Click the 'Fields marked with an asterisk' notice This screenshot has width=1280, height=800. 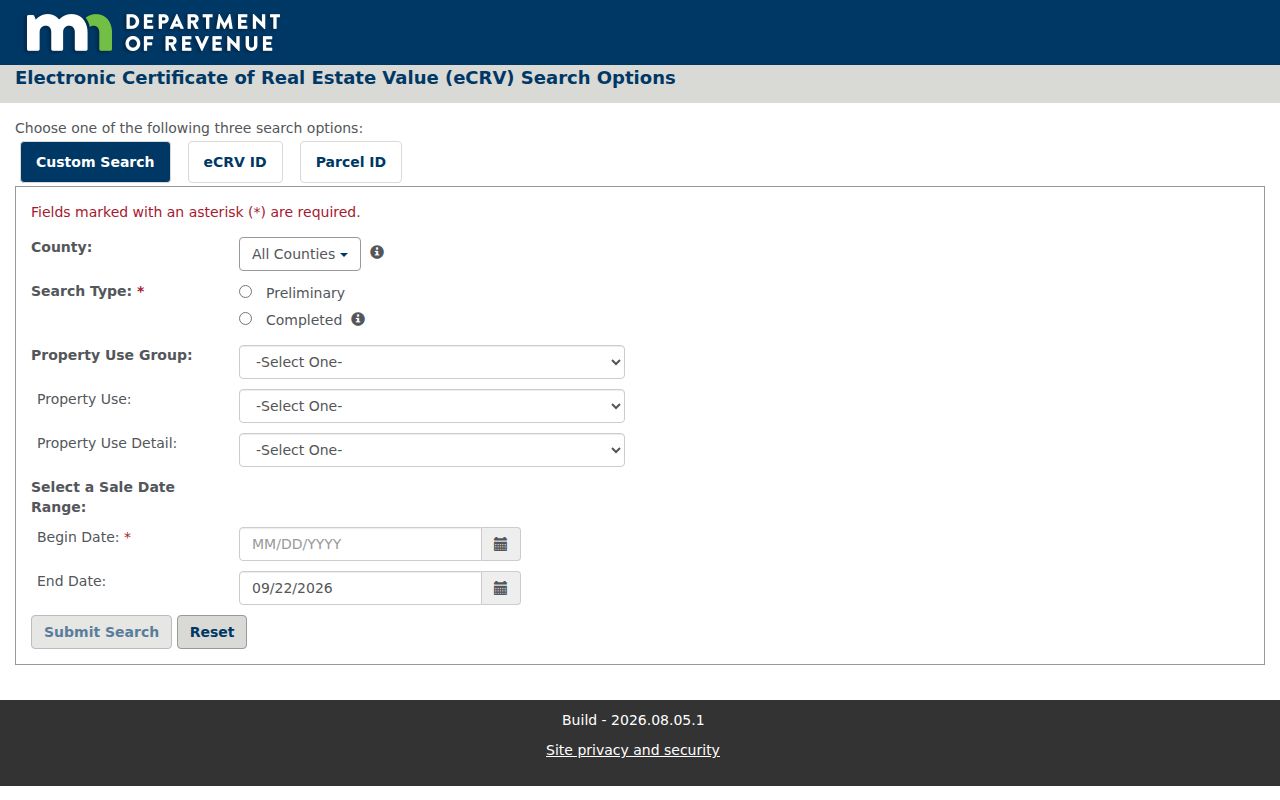click(195, 212)
